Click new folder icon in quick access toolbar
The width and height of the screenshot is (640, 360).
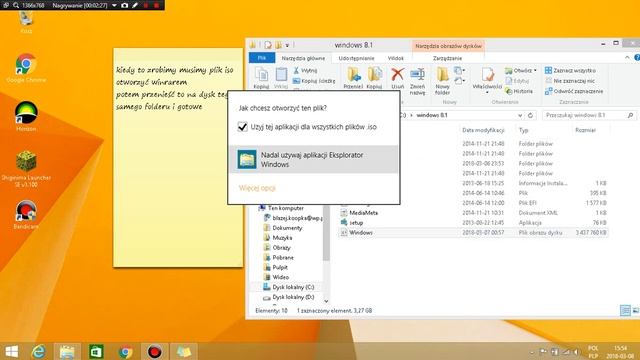click(278, 45)
